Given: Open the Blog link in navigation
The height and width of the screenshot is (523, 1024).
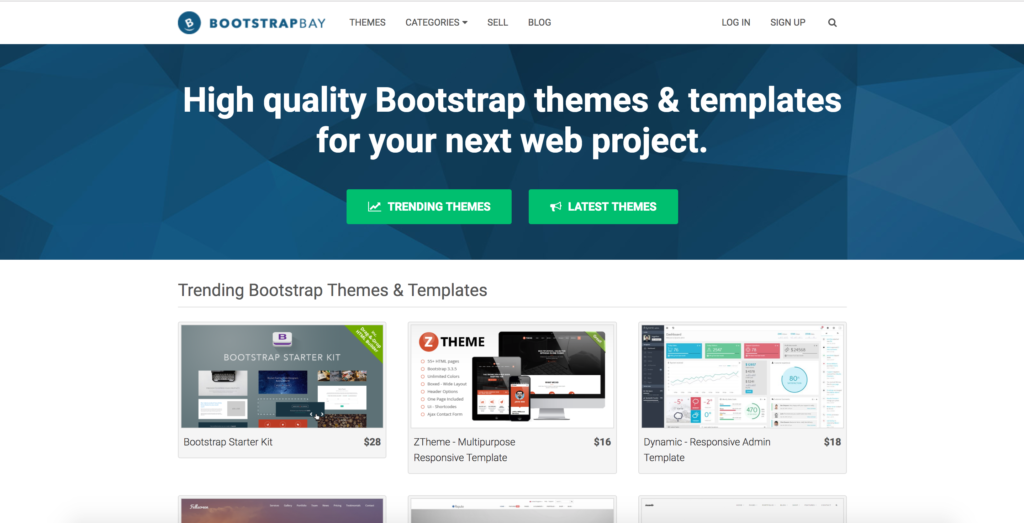Looking at the screenshot, I should click(x=539, y=22).
